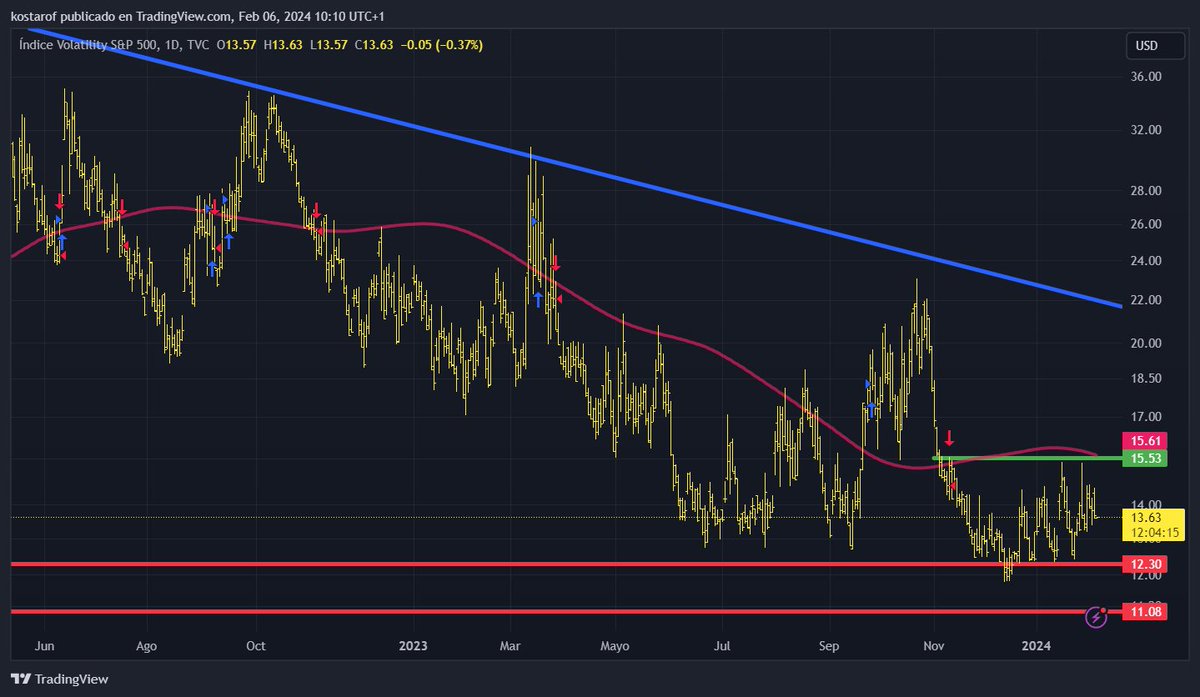
Task: Click the Ago date axis label
Action: coord(146,646)
